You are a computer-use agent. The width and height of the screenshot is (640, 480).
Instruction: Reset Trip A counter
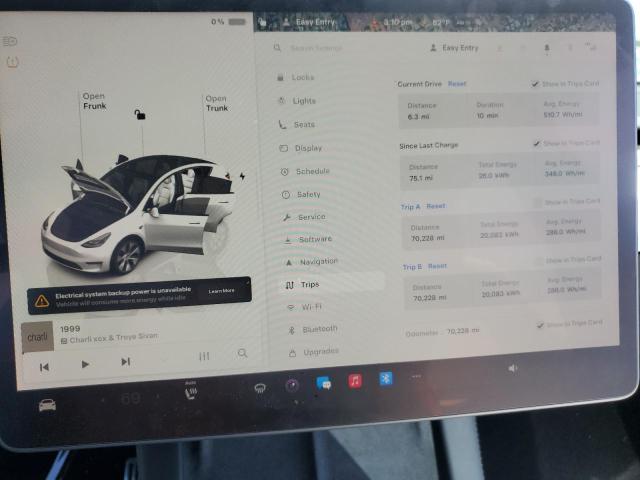pyautogui.click(x=436, y=206)
